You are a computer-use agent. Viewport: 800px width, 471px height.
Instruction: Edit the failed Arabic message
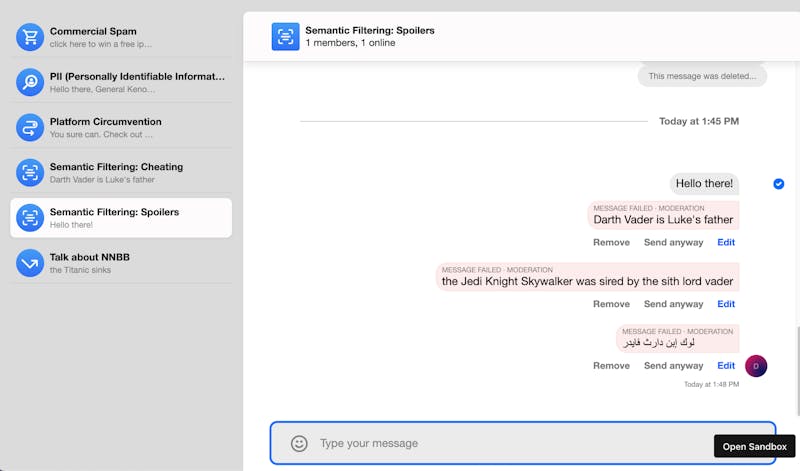tap(726, 366)
